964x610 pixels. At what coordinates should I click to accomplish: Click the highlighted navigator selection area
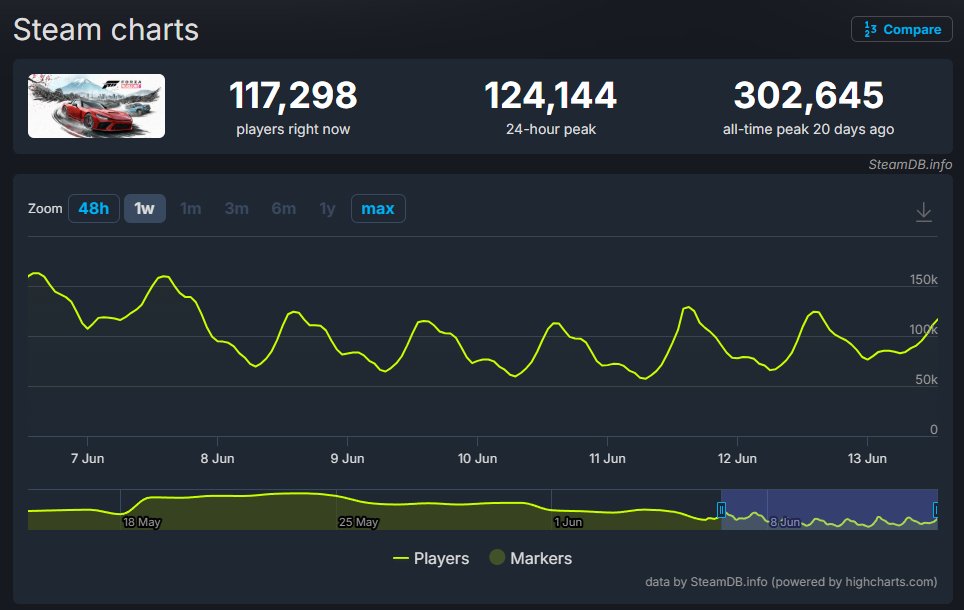point(829,509)
